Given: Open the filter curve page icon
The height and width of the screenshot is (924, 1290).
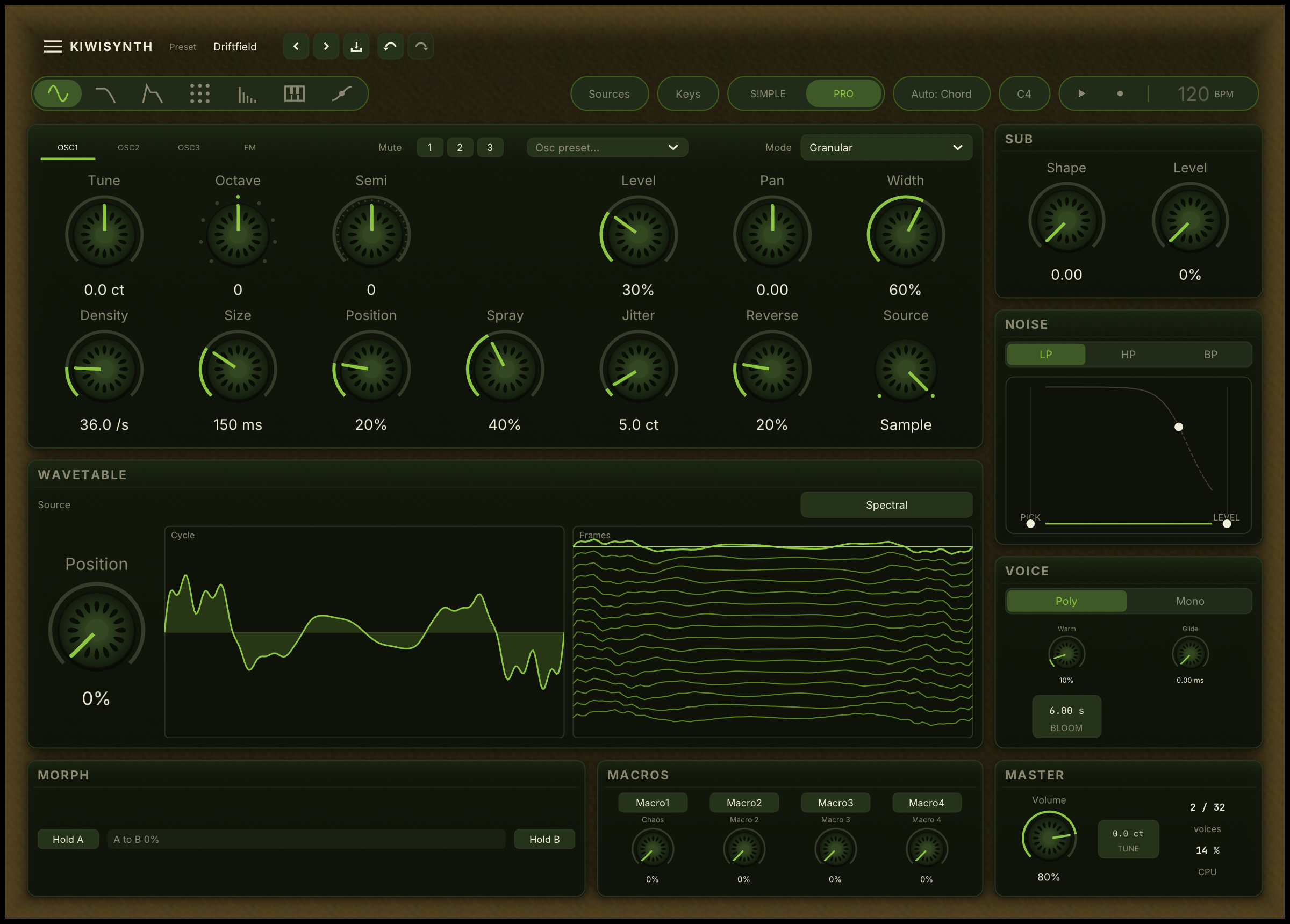Looking at the screenshot, I should point(105,94).
